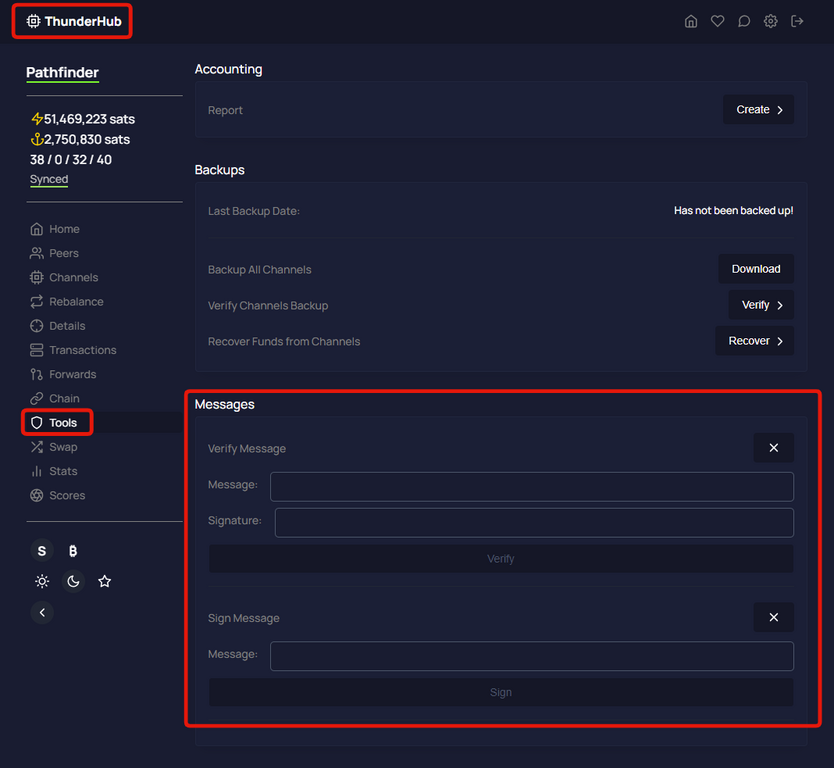
Task: Click the heart icon in header
Action: coord(717,21)
